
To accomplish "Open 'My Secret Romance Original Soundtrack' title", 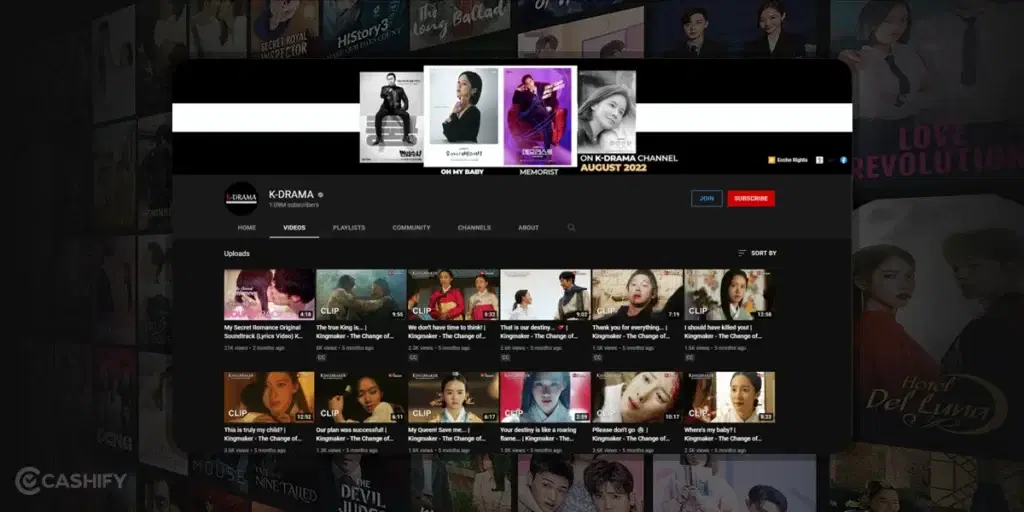I will point(263,332).
